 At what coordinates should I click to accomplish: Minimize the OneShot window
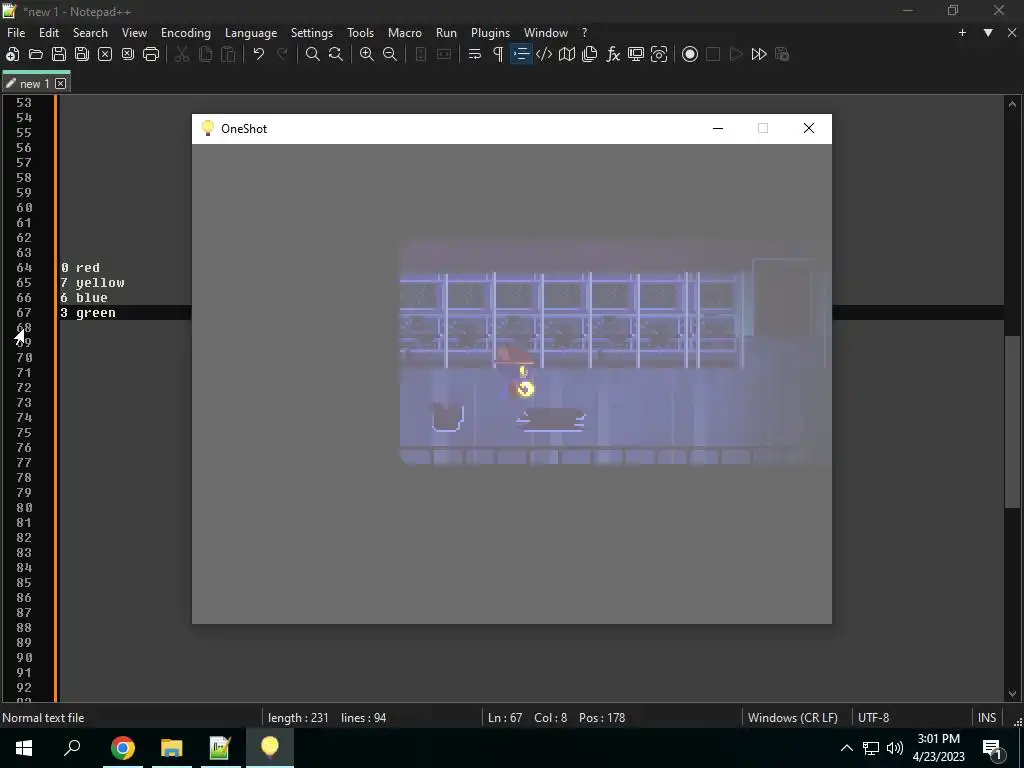pyautogui.click(x=718, y=129)
